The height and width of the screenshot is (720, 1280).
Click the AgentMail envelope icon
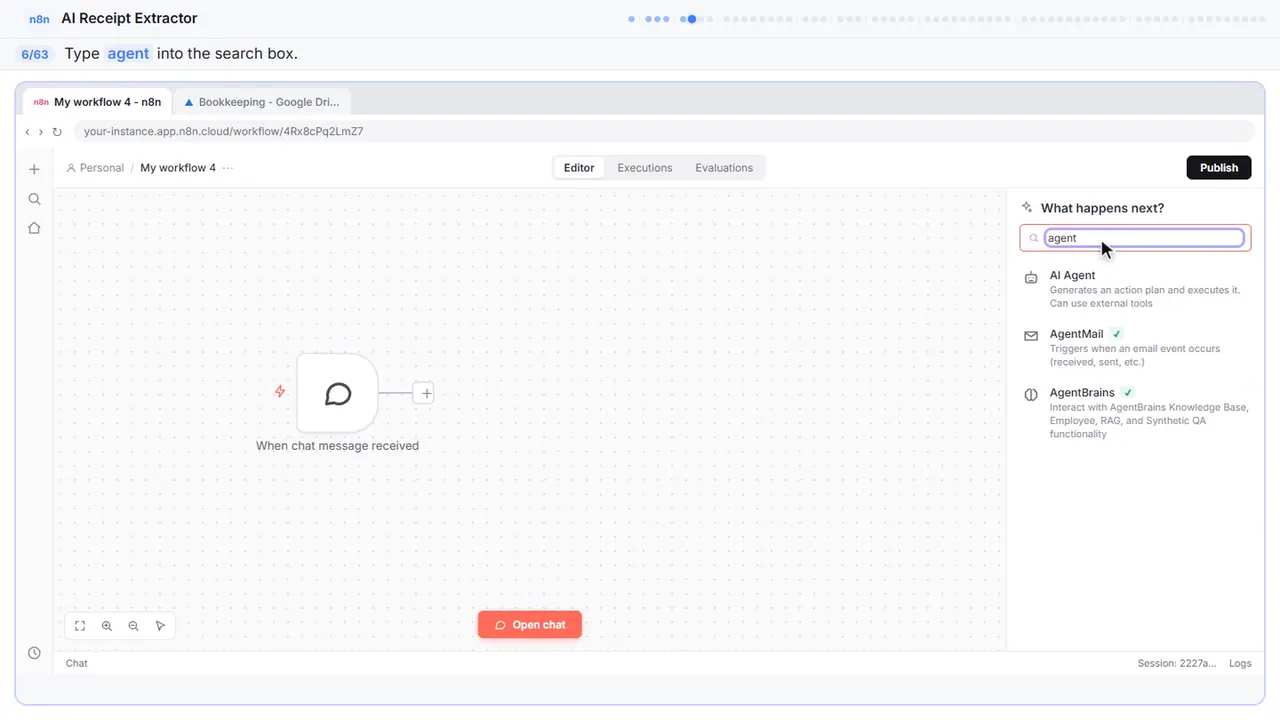[1031, 336]
